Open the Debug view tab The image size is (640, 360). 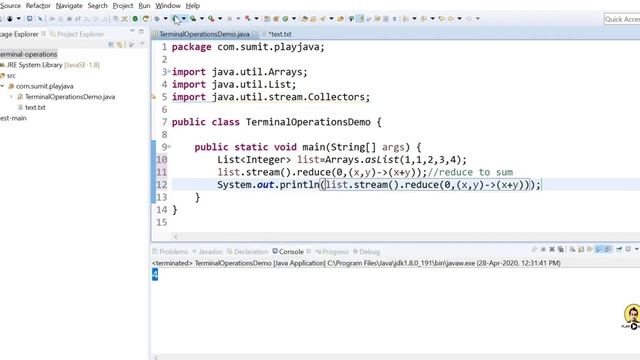pyautogui.click(x=367, y=251)
